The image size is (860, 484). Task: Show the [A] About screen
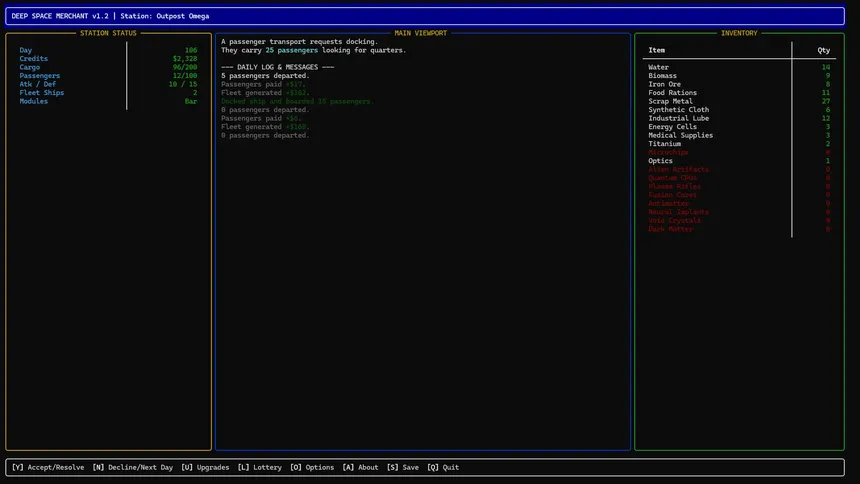click(360, 467)
